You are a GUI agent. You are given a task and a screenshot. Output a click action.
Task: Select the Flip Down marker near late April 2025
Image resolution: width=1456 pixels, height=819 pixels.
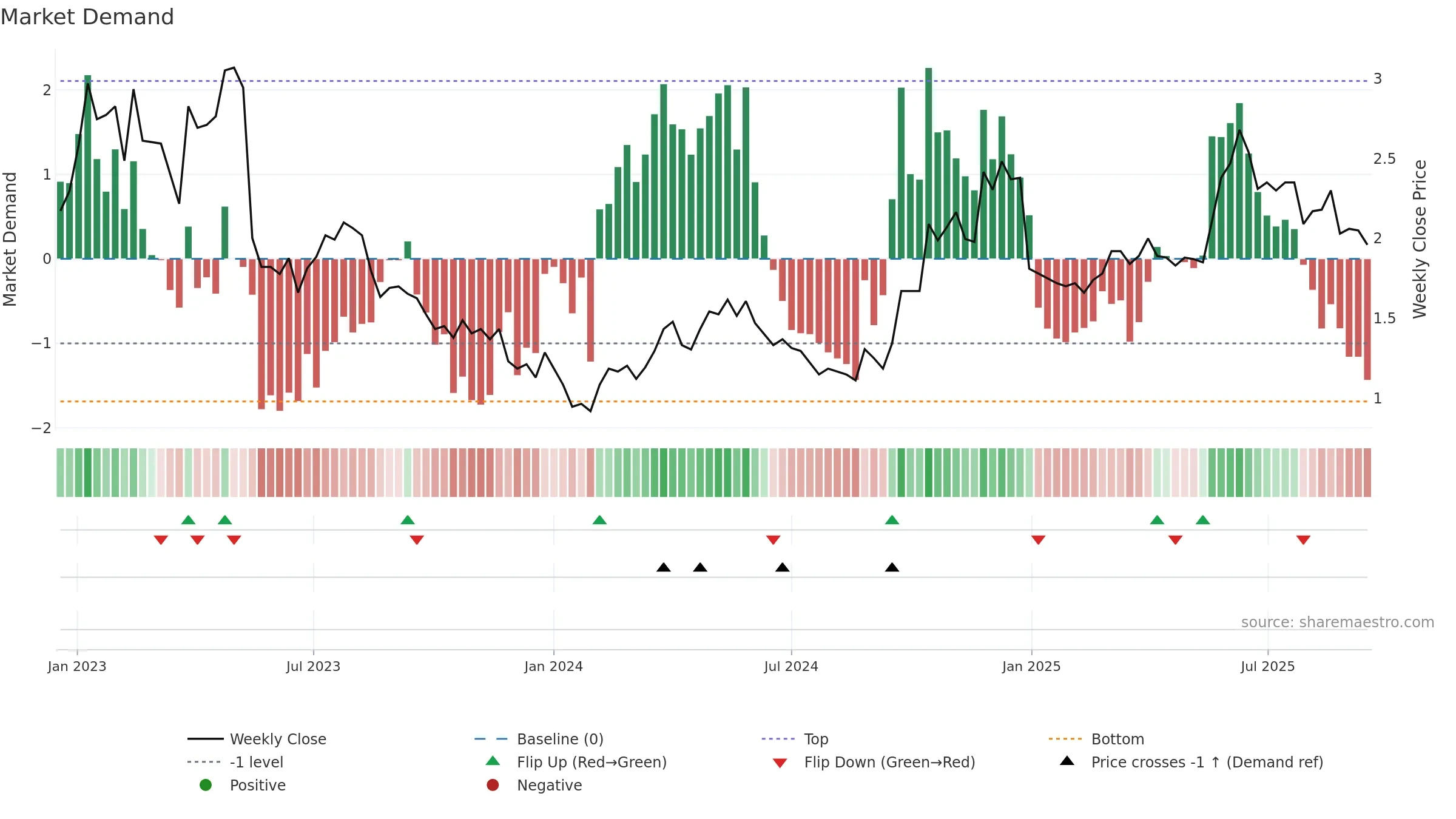tap(1175, 540)
